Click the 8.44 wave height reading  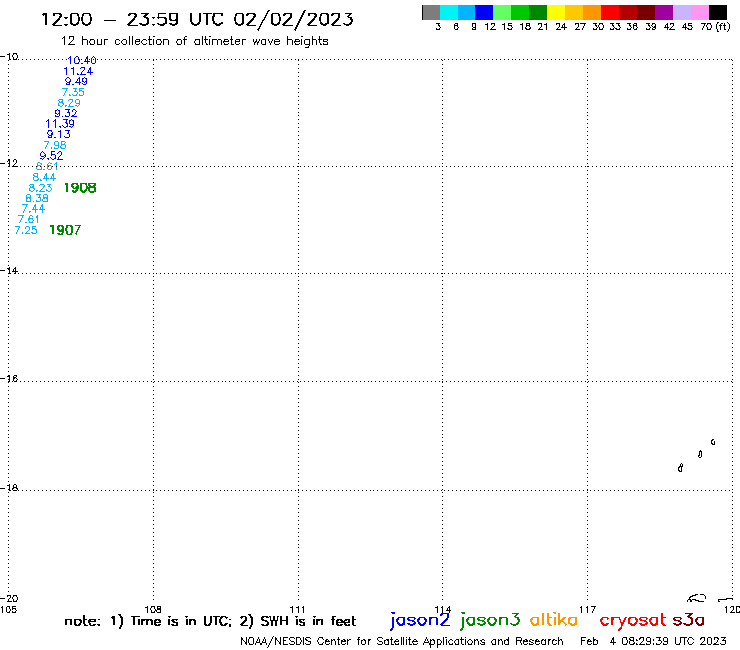point(44,177)
